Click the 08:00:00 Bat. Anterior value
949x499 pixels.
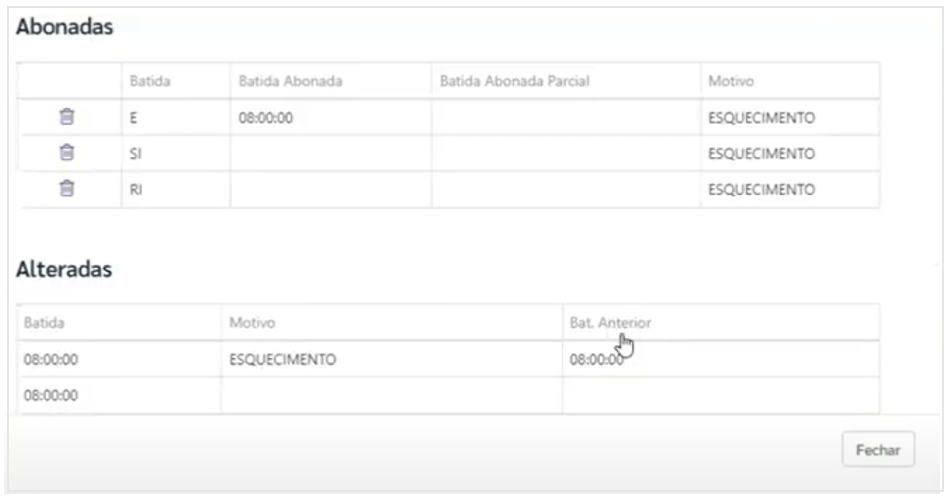(597, 359)
